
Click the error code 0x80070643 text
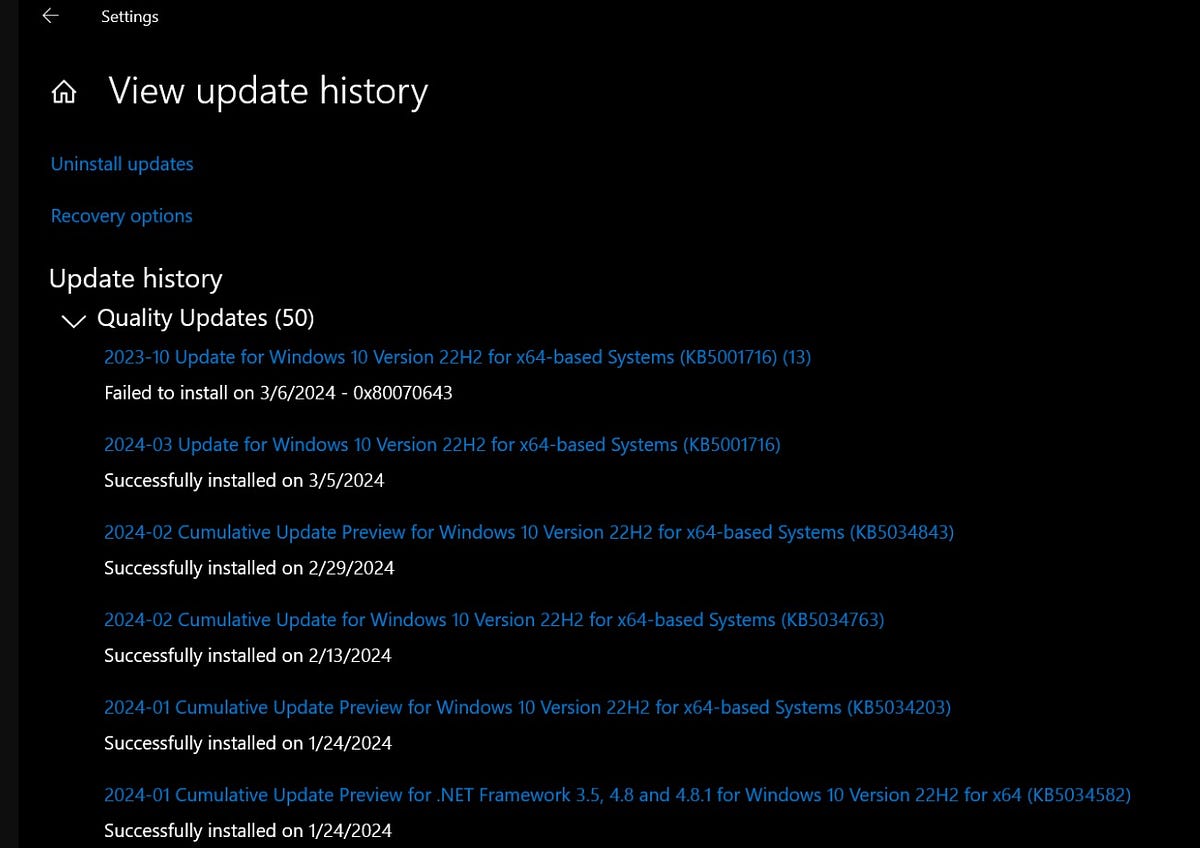[405, 393]
